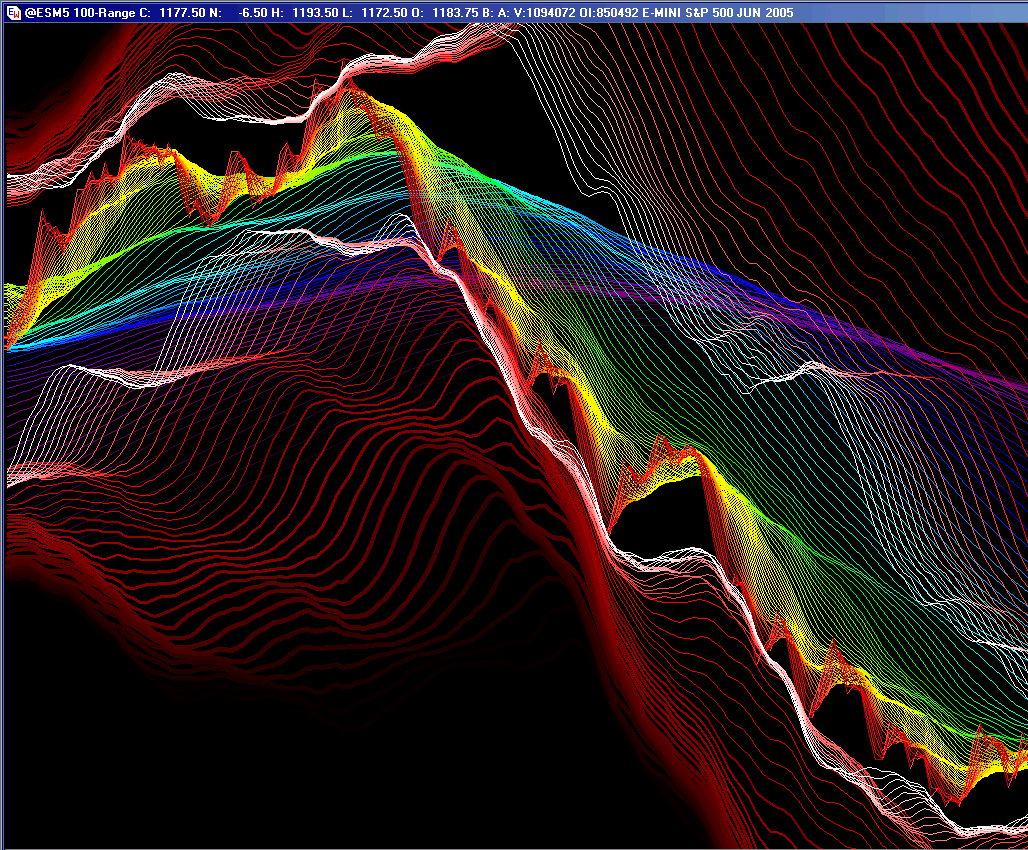The image size is (1028, 850).
Task: Click the close price value 1177.50
Action: coord(183,13)
